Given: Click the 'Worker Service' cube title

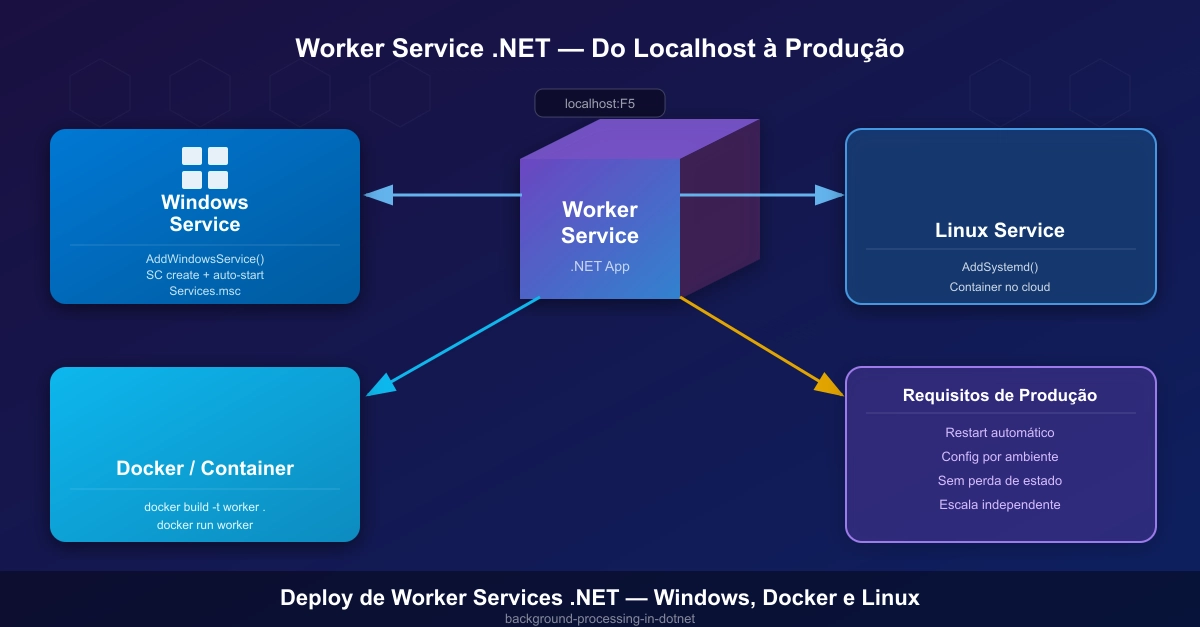Looking at the screenshot, I should click(x=600, y=223).
